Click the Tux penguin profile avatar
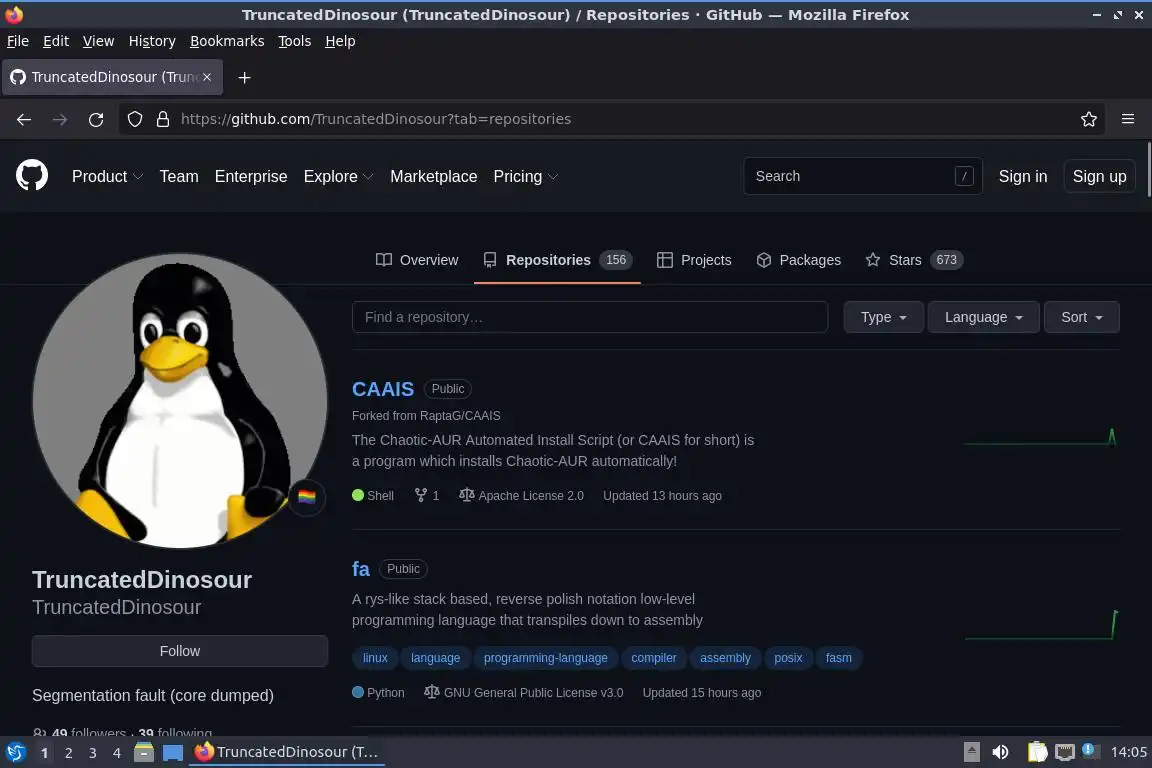 pos(179,401)
